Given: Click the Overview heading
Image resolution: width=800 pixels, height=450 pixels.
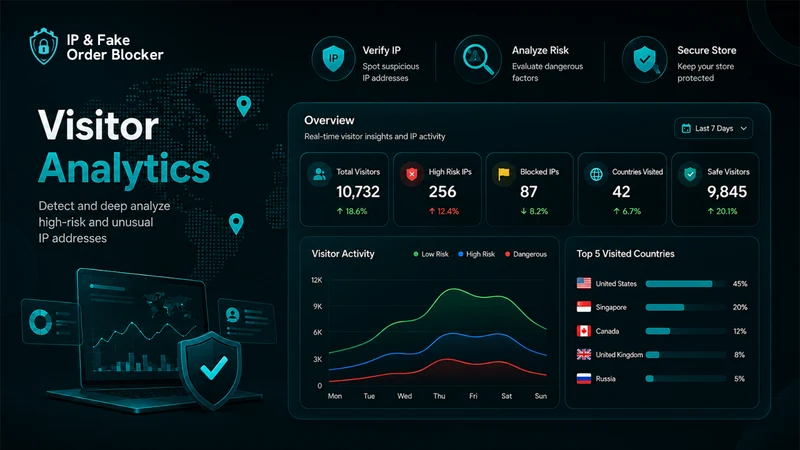Looking at the screenshot, I should tap(329, 120).
